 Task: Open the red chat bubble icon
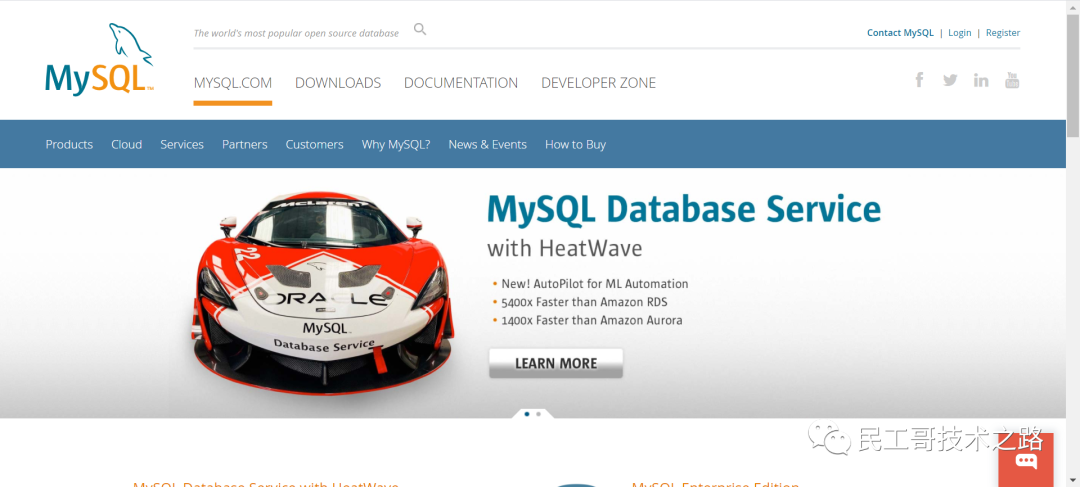(x=1026, y=460)
